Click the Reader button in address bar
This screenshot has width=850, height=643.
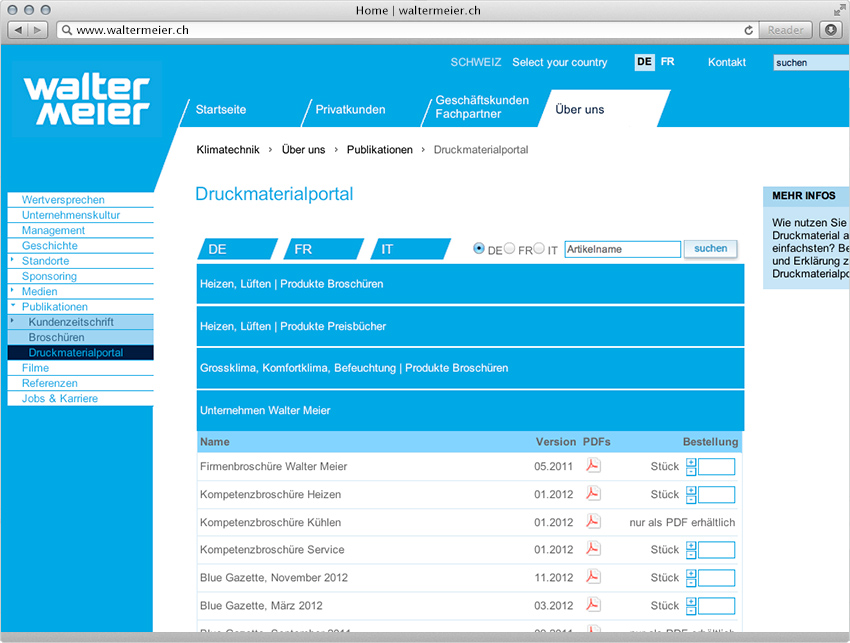tap(785, 30)
